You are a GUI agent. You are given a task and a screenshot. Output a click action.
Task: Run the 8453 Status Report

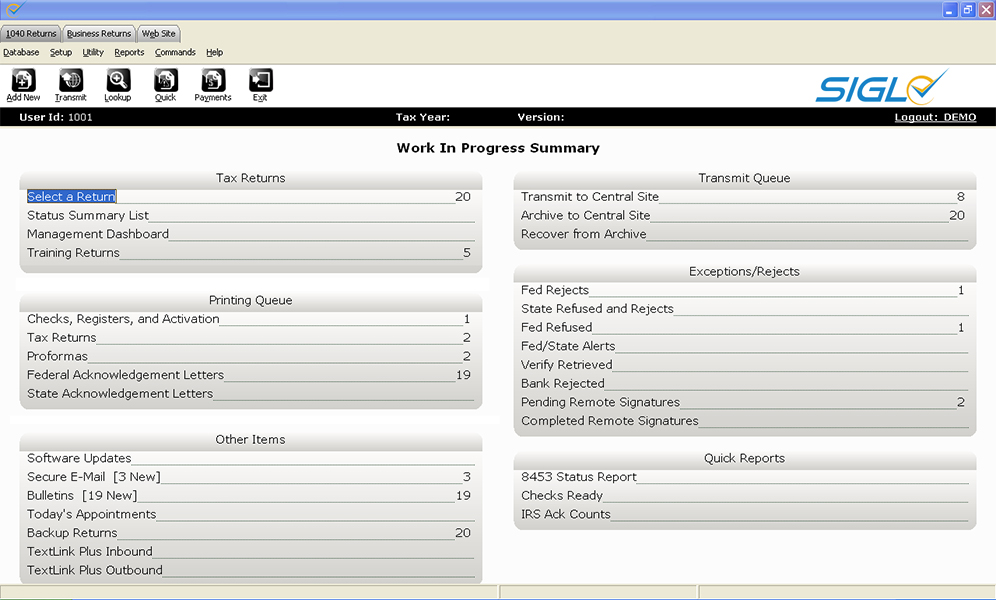[x=579, y=477]
